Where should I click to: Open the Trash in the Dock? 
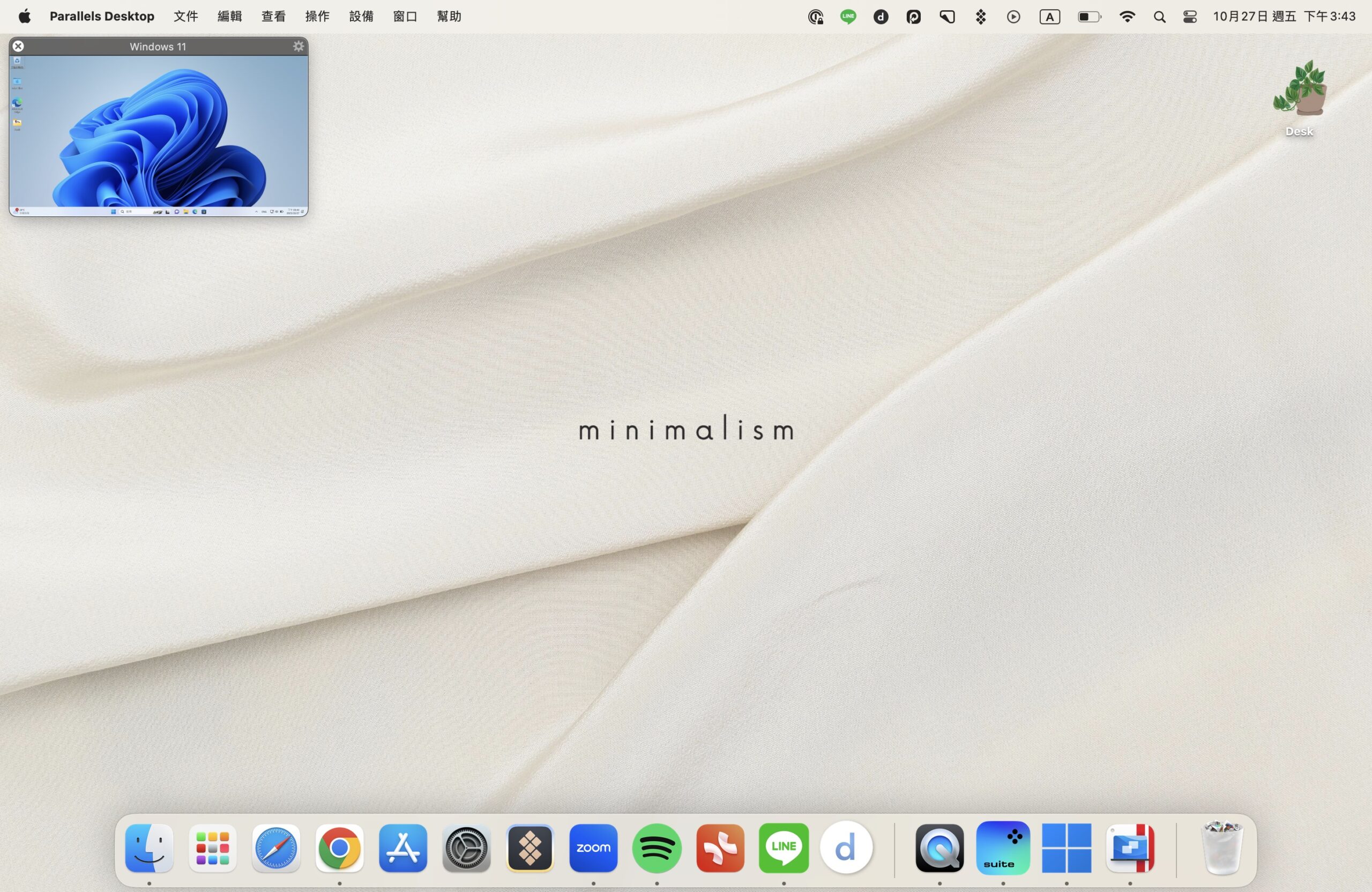click(x=1221, y=848)
